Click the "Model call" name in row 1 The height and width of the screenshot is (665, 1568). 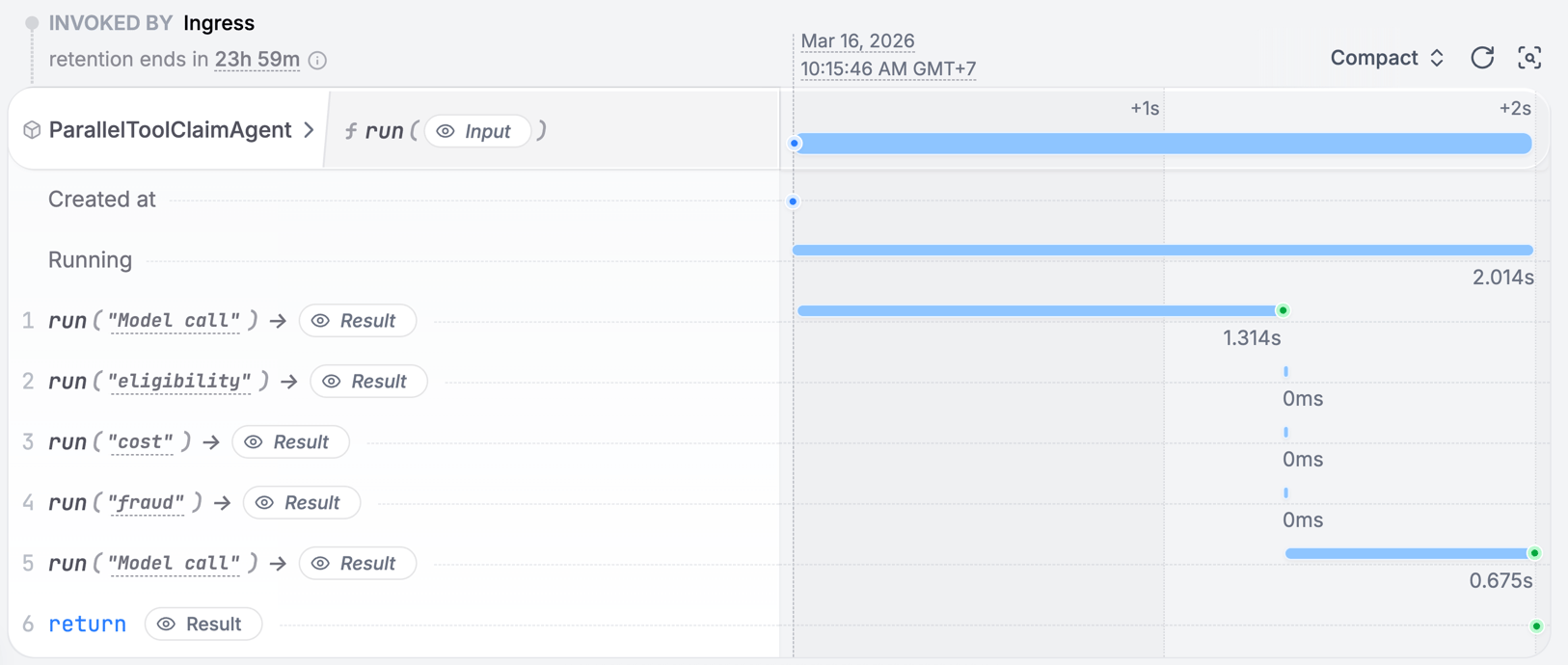coord(175,321)
